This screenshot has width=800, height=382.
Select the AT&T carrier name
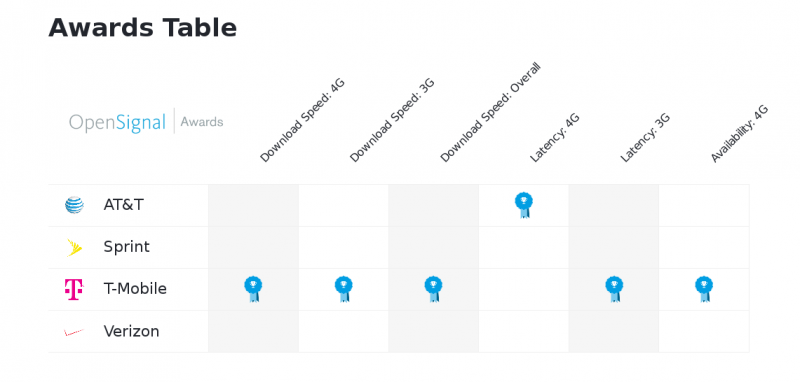[123, 205]
